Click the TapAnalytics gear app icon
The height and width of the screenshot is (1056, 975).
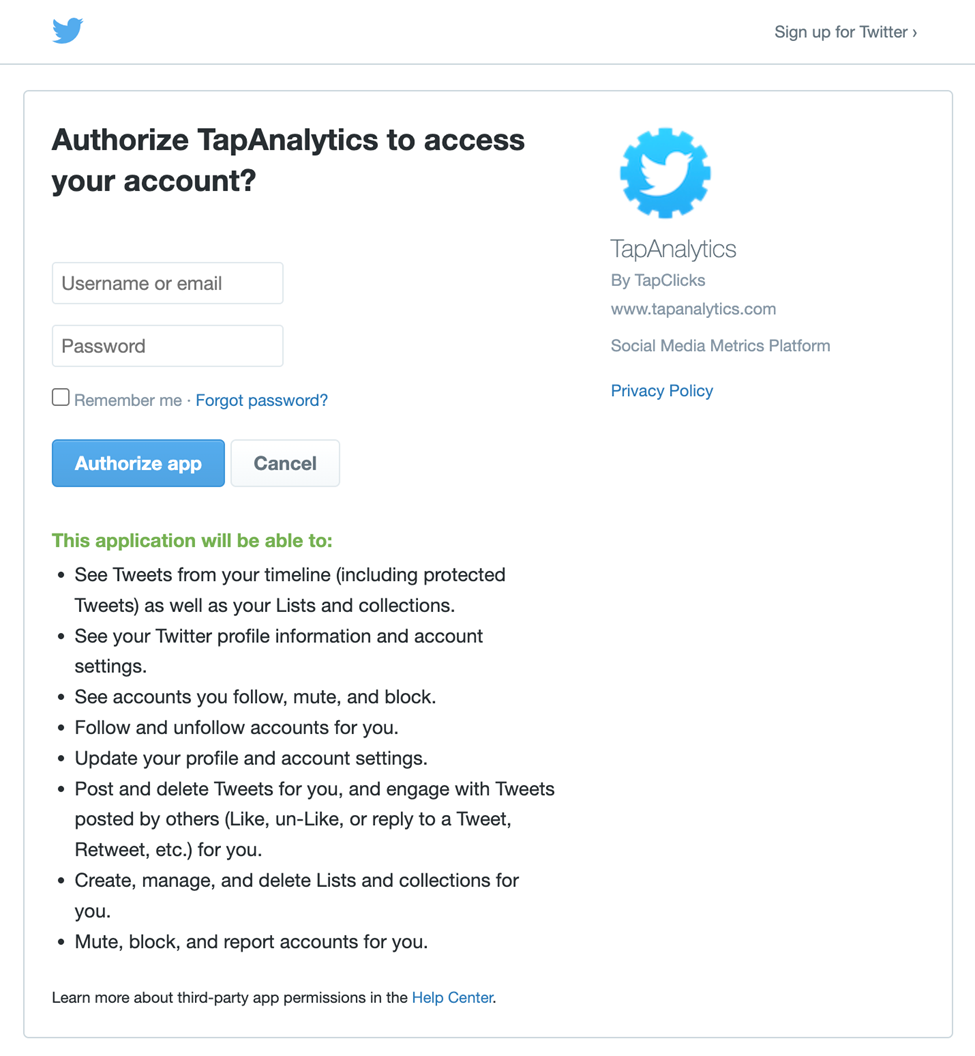pos(665,173)
